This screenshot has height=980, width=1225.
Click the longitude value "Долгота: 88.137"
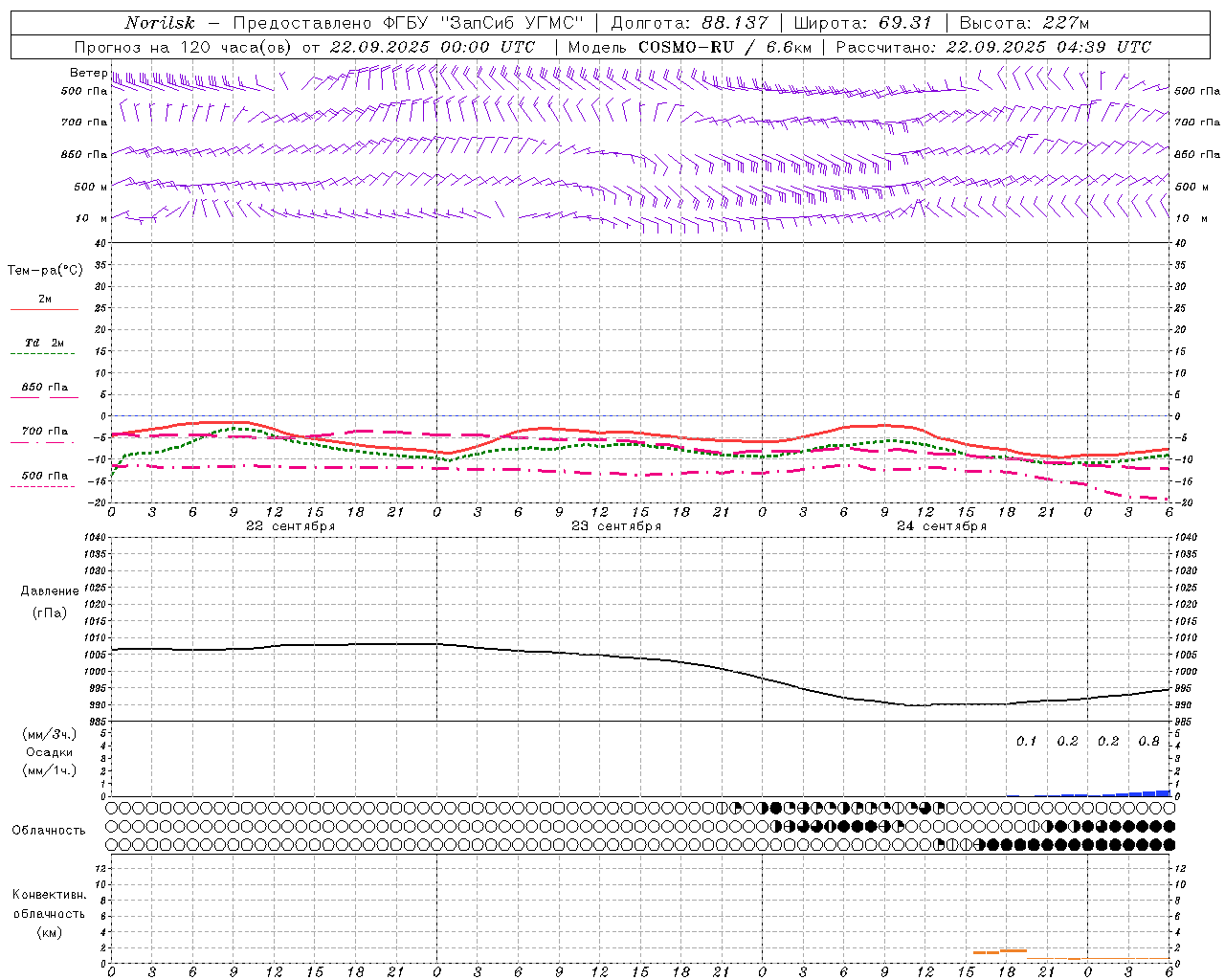(689, 23)
